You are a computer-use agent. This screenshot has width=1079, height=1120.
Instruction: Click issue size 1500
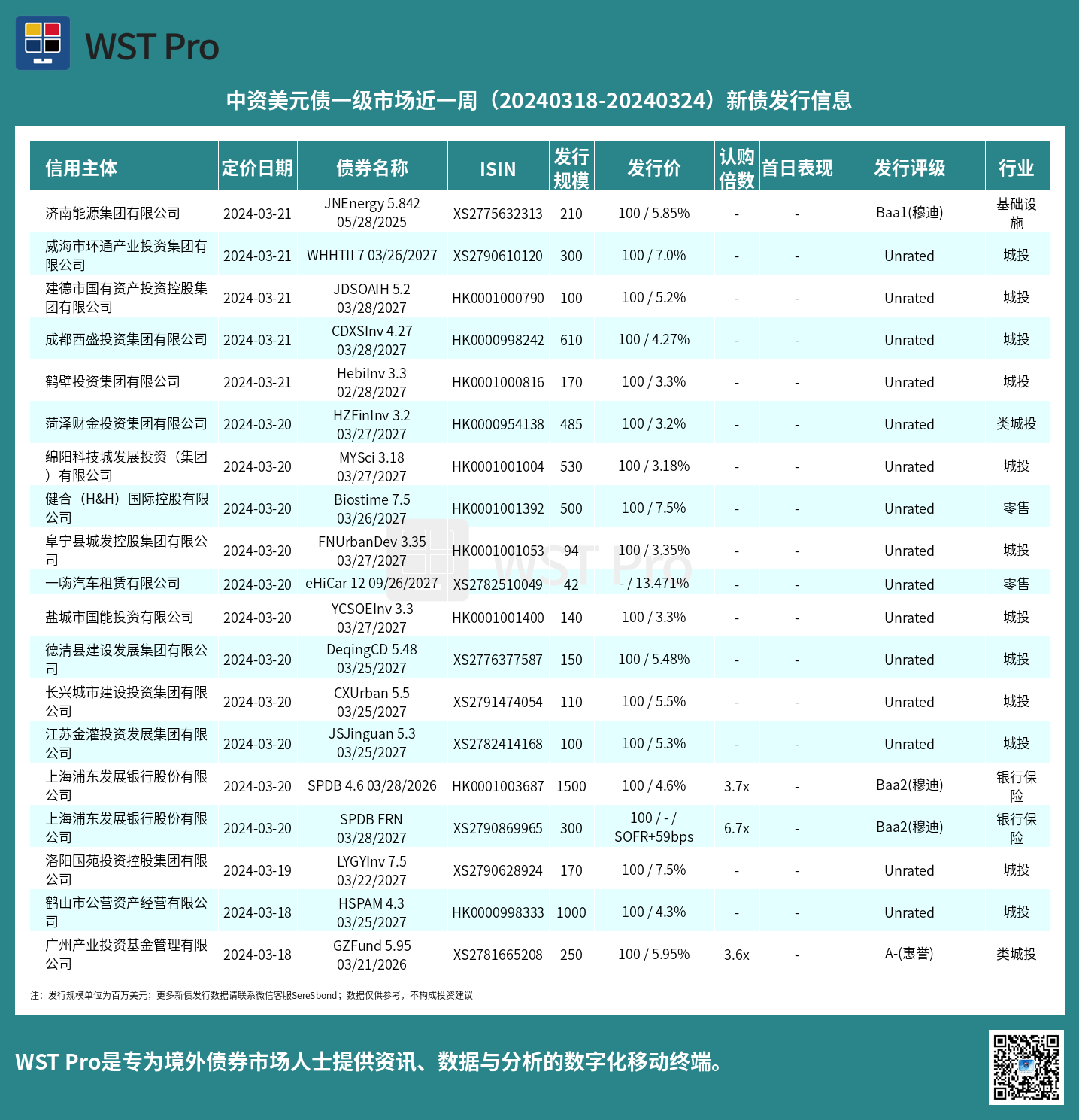[571, 786]
